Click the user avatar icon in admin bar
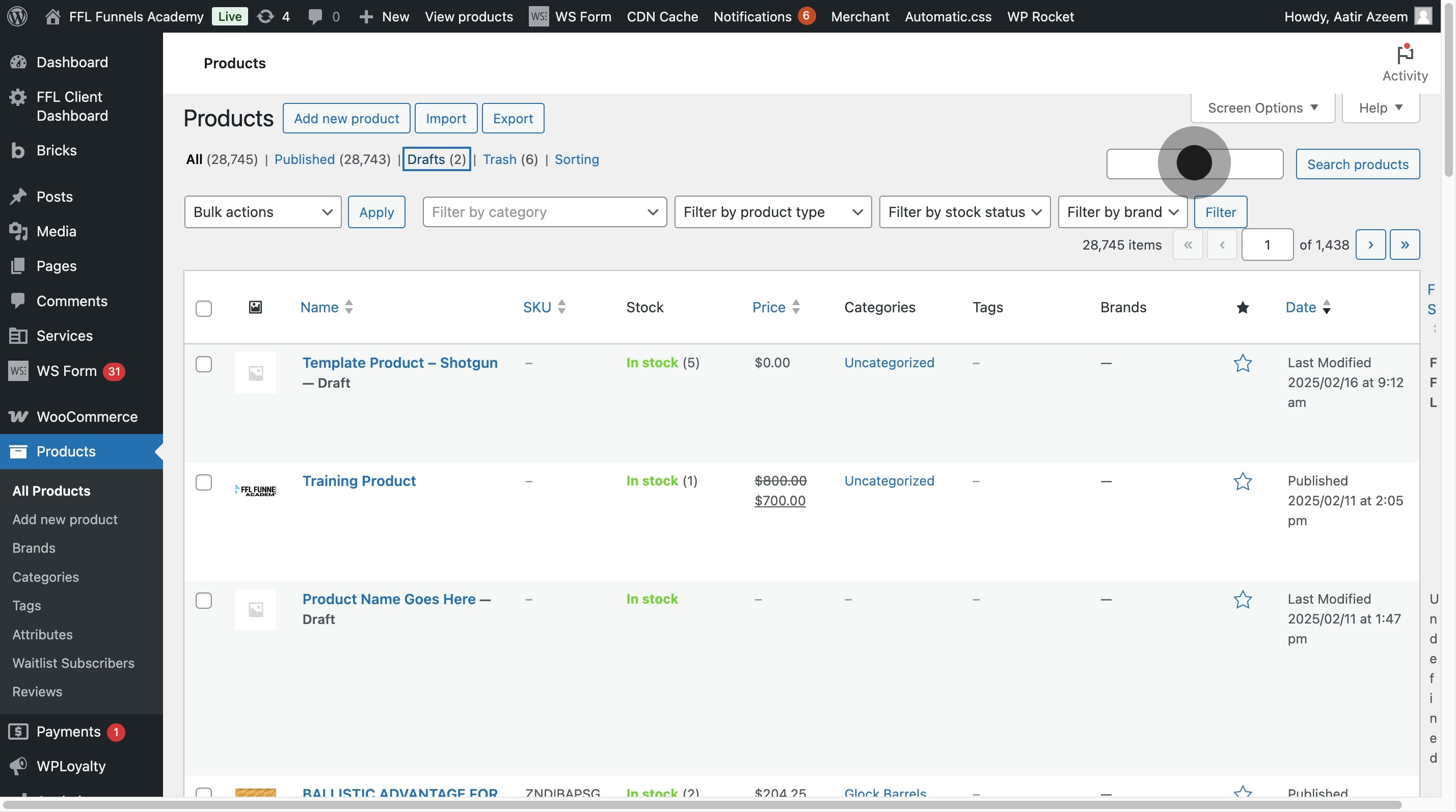The width and height of the screenshot is (1456, 812). point(1424,16)
